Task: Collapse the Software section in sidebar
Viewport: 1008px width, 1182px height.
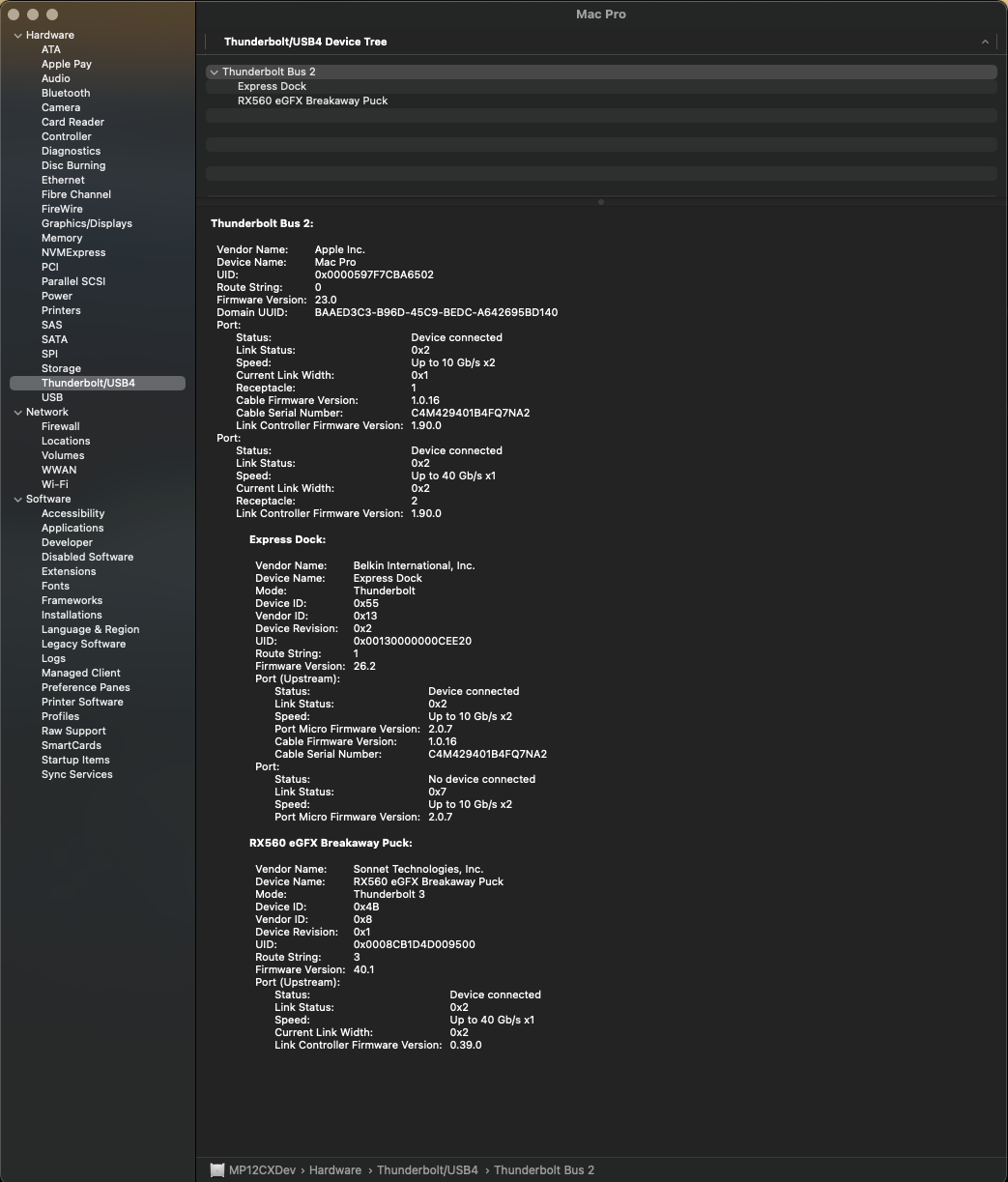Action: [17, 499]
